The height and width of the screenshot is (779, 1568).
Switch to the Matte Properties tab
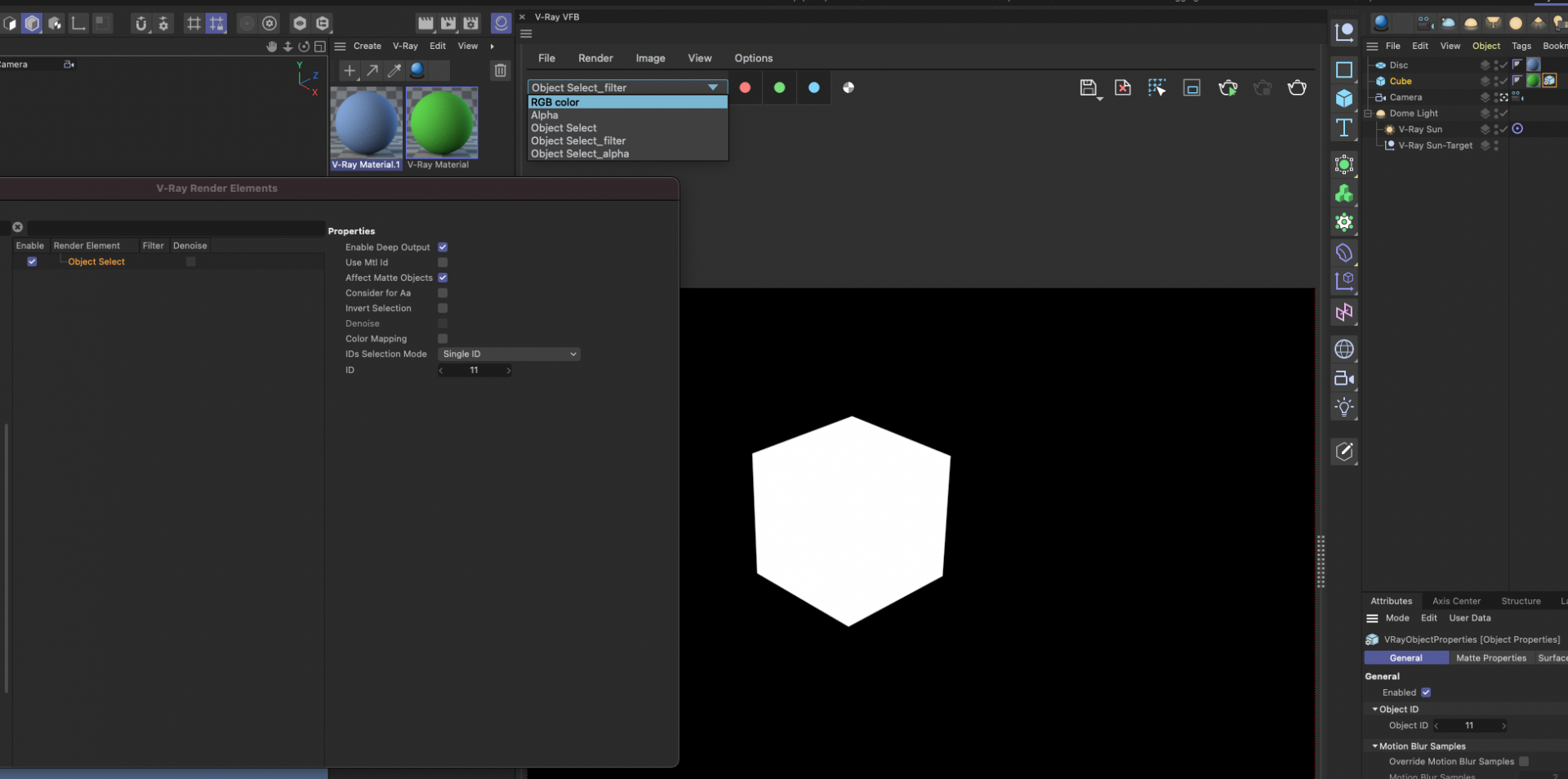(1490, 658)
